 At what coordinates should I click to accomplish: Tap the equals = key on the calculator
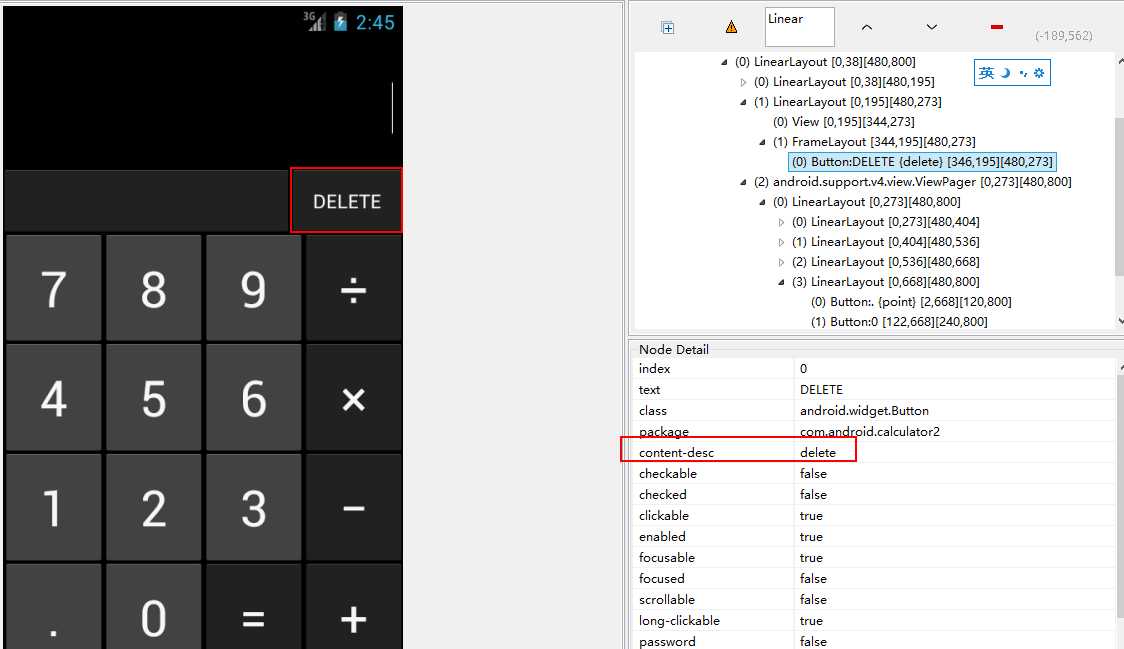[x=254, y=608]
